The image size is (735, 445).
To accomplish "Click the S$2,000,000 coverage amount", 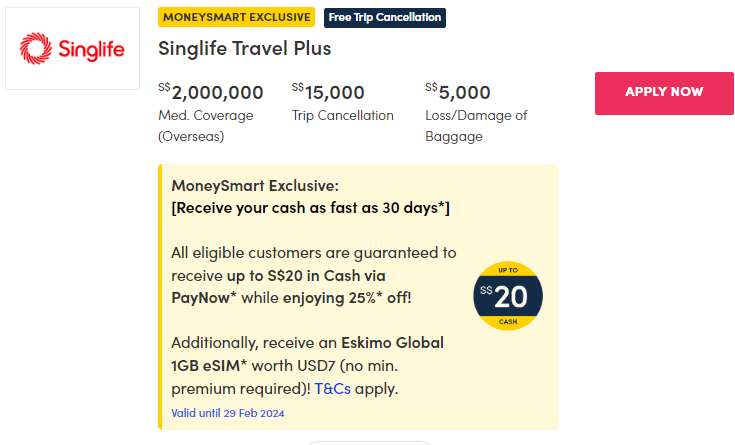I will (x=211, y=93).
